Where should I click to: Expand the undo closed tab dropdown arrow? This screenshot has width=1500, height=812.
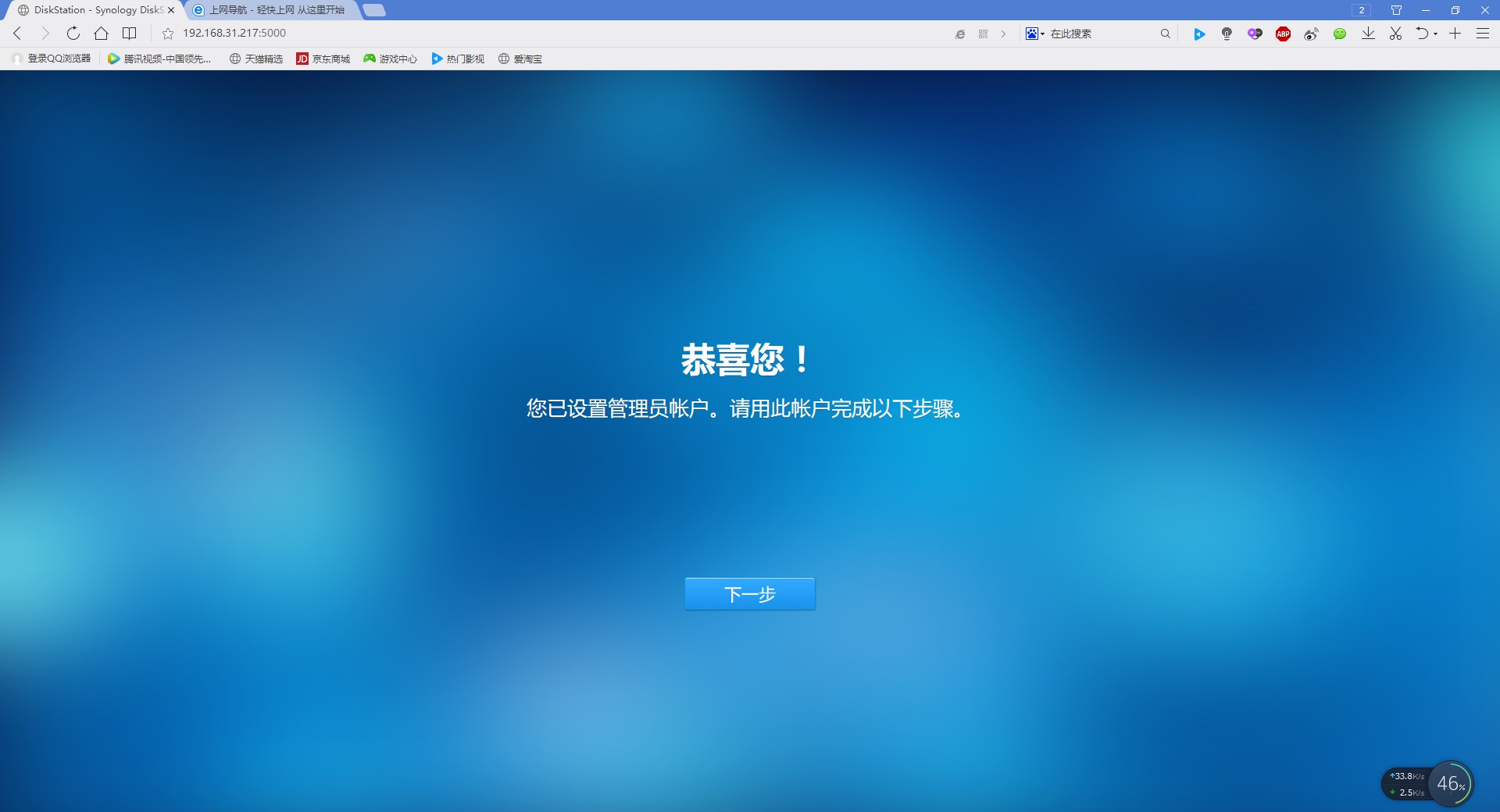coord(1436,34)
